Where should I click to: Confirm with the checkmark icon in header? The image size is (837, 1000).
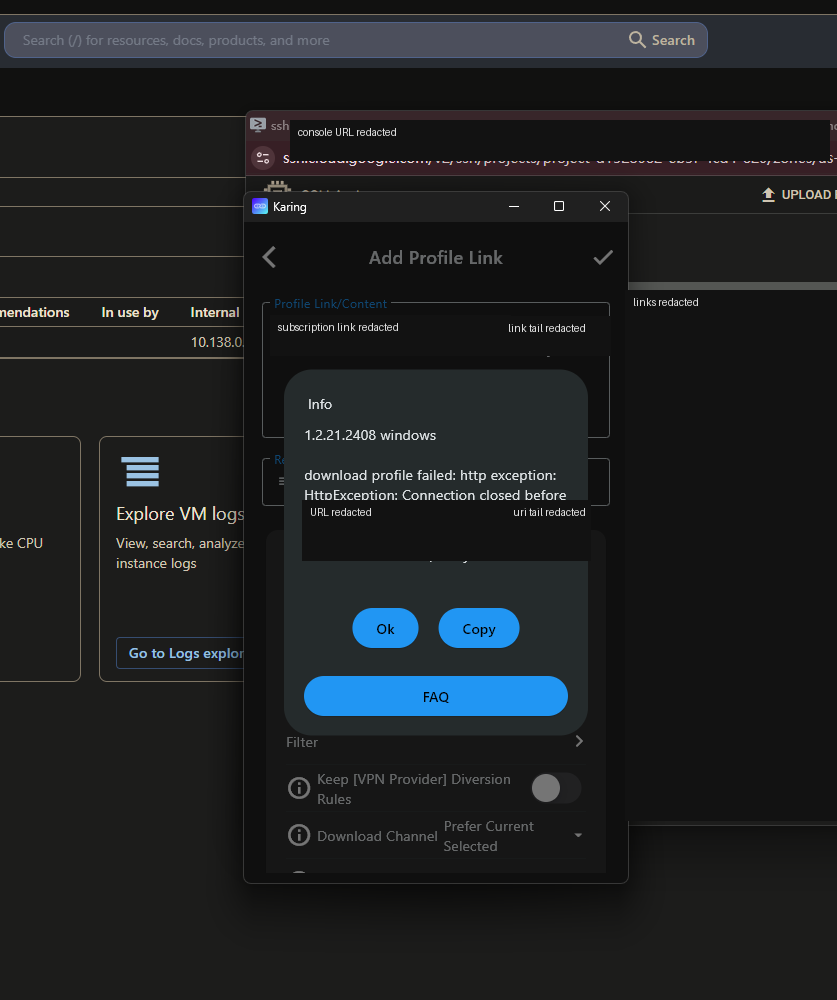tap(603, 258)
